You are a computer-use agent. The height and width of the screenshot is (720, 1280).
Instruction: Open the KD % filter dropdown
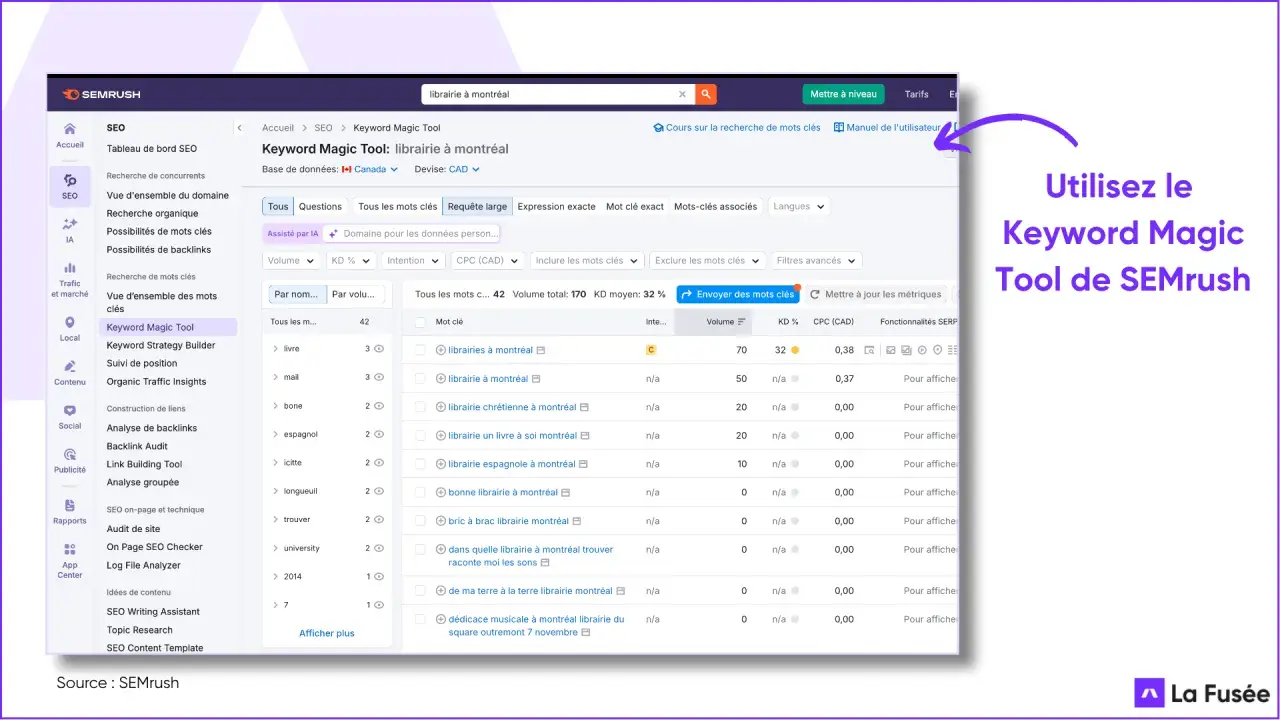(x=350, y=260)
